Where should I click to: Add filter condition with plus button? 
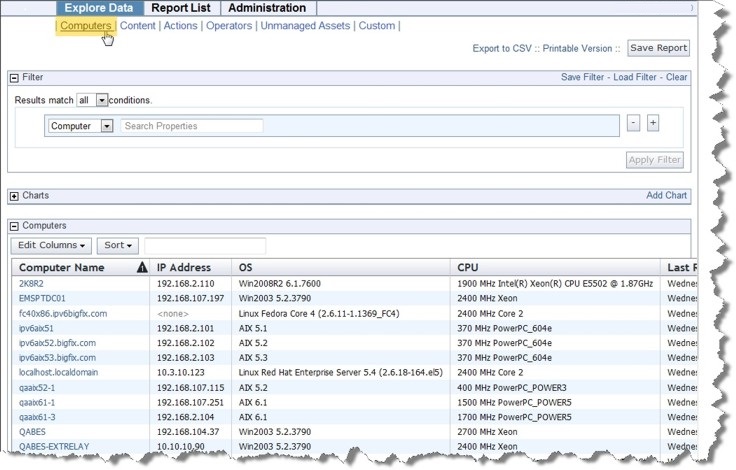click(x=653, y=123)
